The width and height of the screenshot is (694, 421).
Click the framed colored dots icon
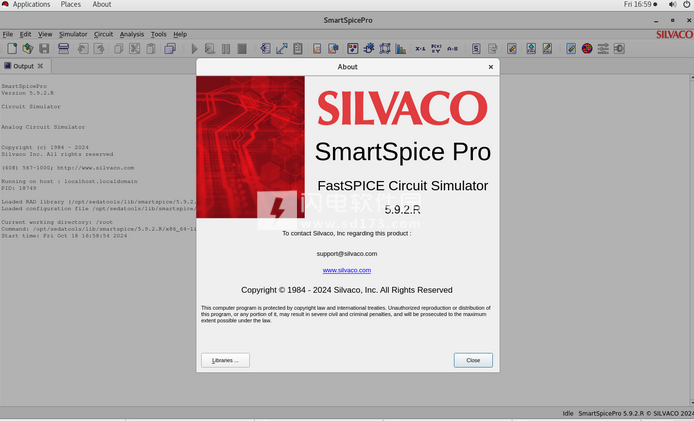pyautogui.click(x=353, y=49)
